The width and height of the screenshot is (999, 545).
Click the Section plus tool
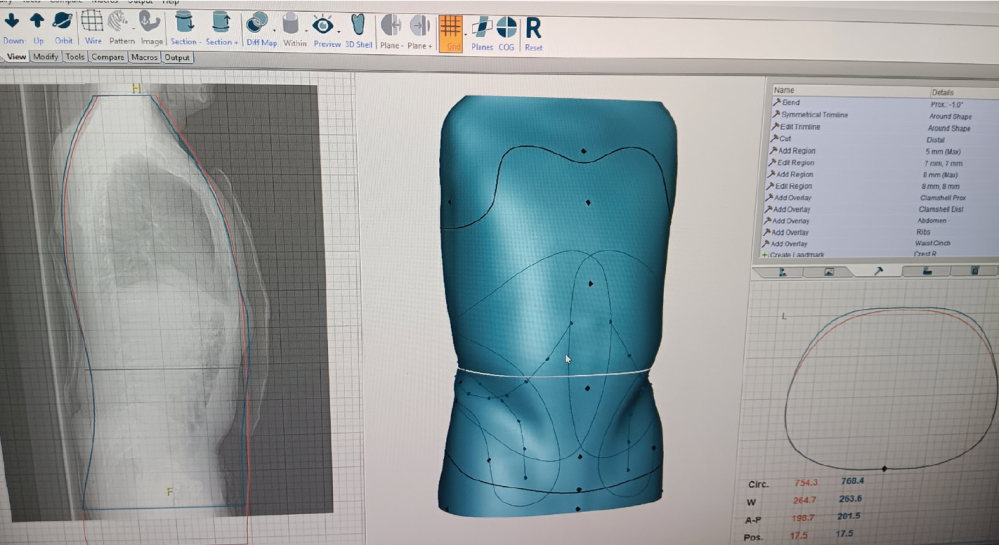[221, 24]
